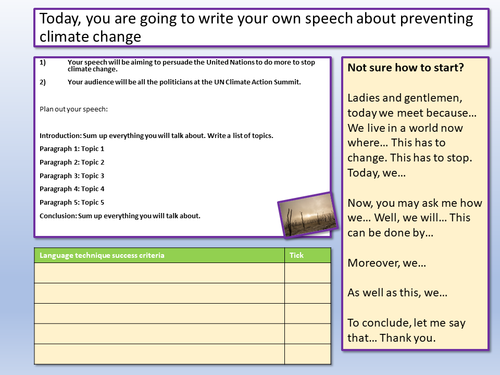500x375 pixels.
Task: Click the second empty Tick cell
Action: click(x=308, y=293)
